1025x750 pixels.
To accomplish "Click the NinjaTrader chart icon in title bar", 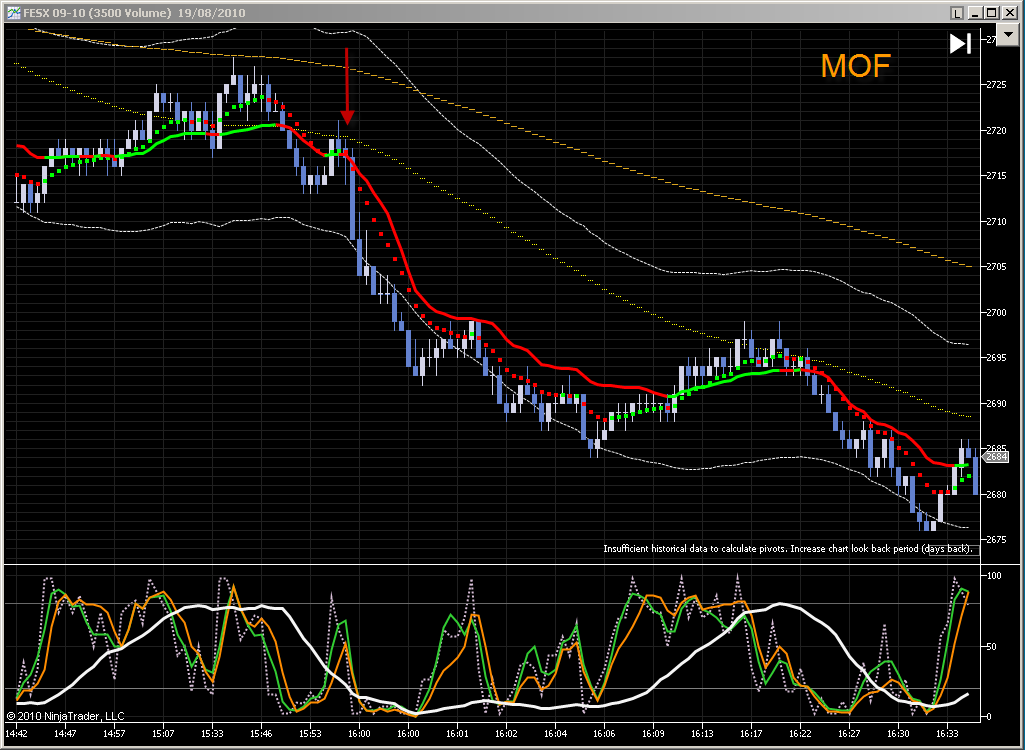I will coord(13,13).
